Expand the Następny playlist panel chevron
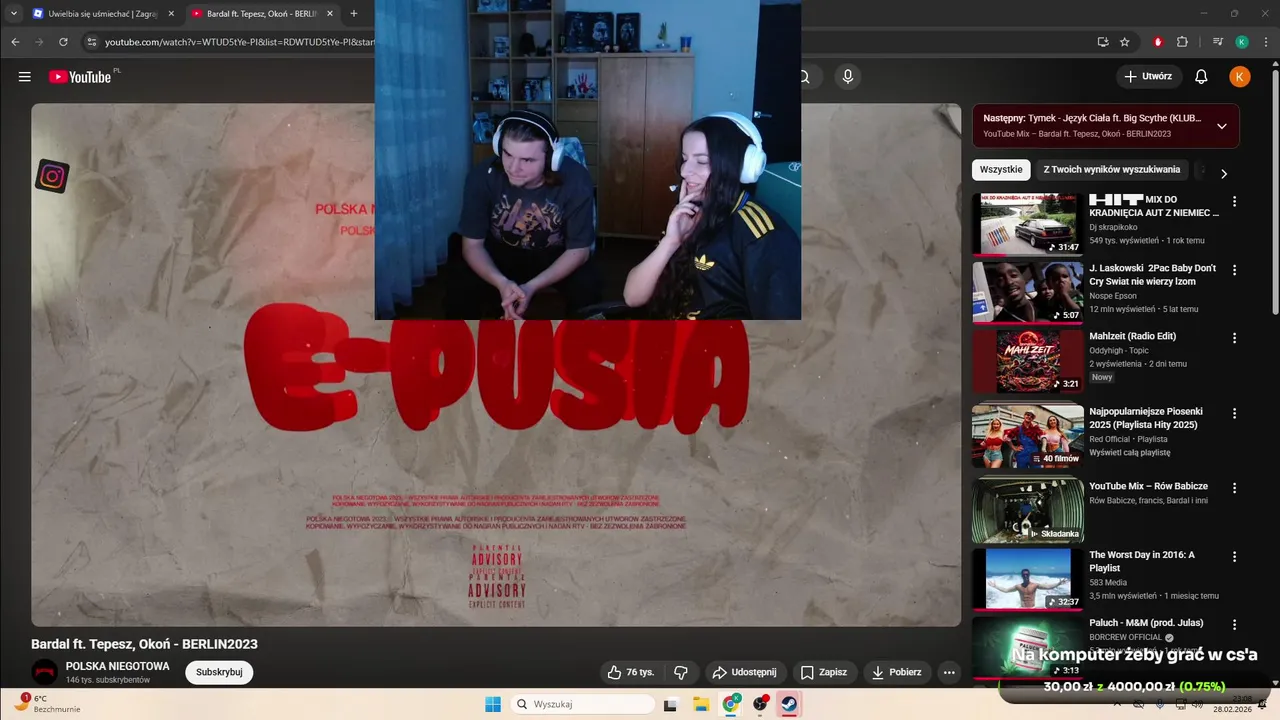 point(1221,126)
